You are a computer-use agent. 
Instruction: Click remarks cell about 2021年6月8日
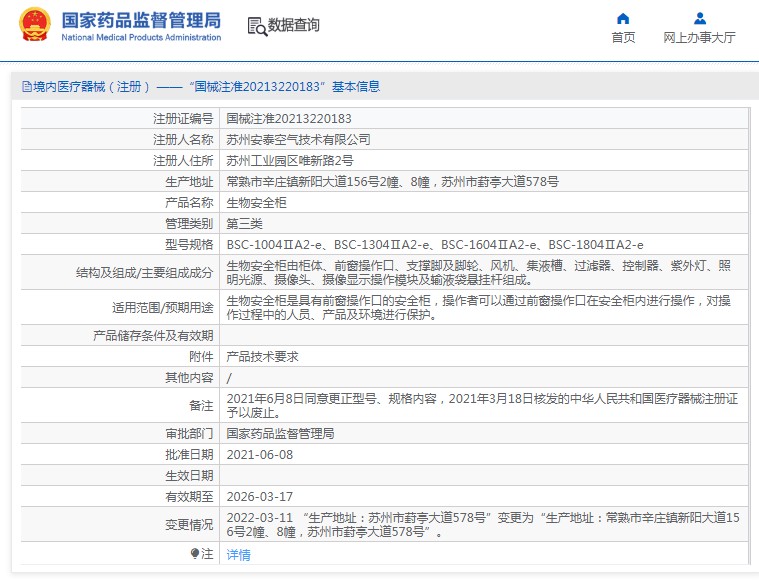(x=484, y=405)
